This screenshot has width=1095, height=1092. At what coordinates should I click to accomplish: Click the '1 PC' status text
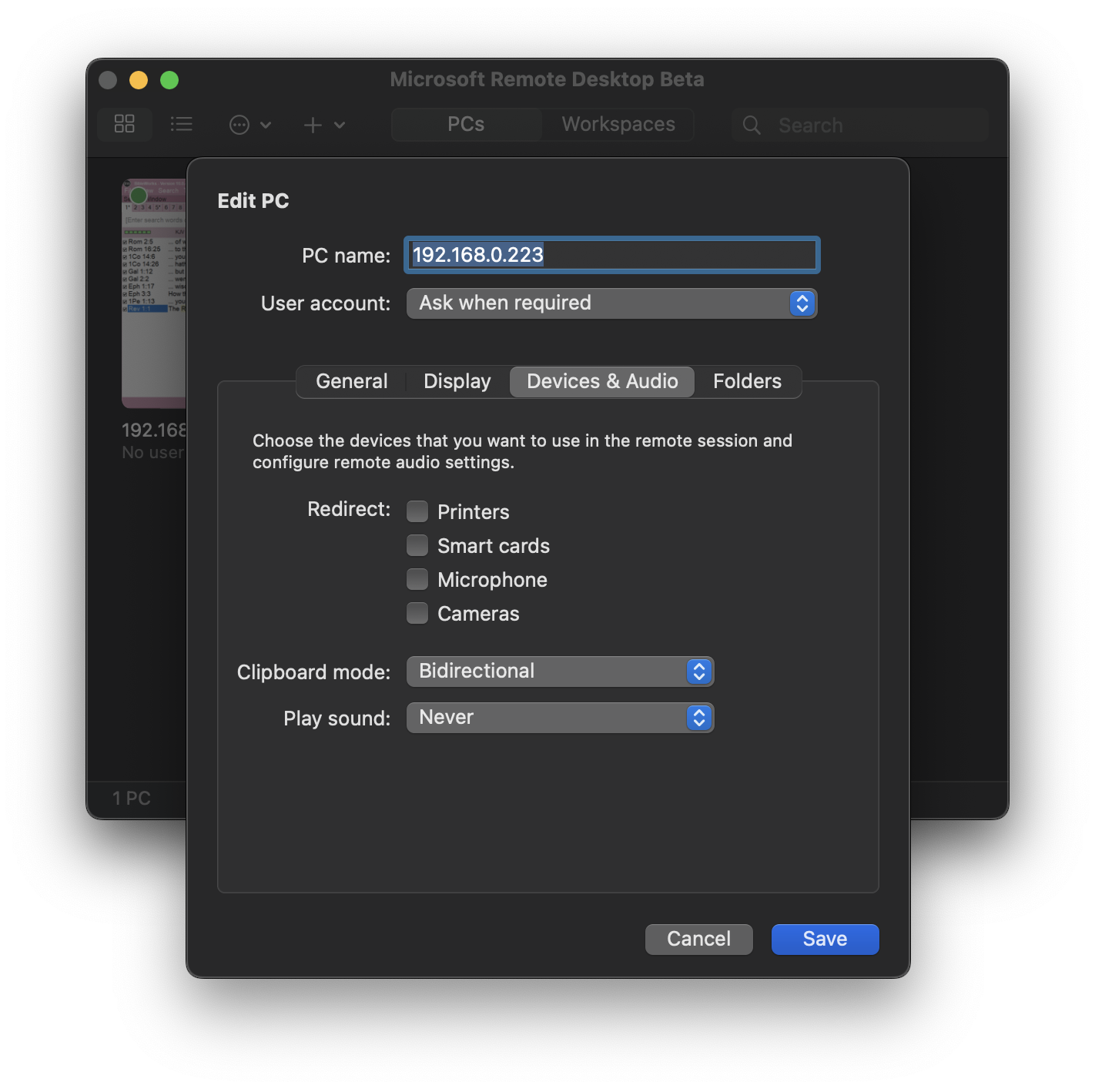[x=132, y=798]
